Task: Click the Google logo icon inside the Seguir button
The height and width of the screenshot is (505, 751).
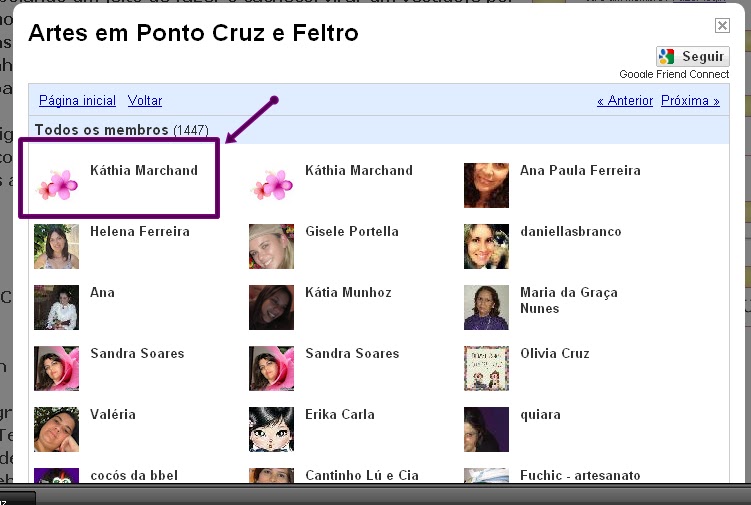Action: tap(666, 57)
